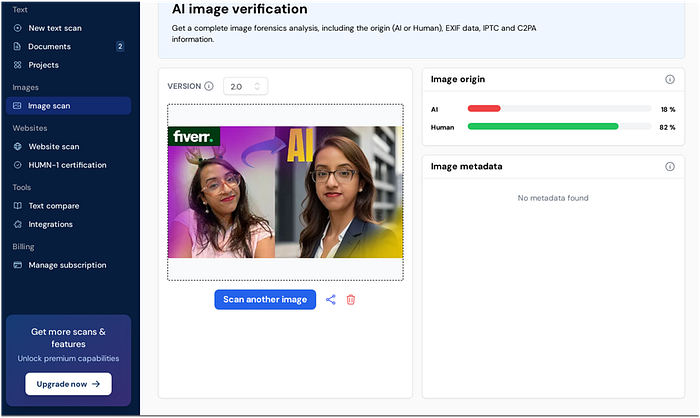Open Manage subscription under Billing

point(67,265)
